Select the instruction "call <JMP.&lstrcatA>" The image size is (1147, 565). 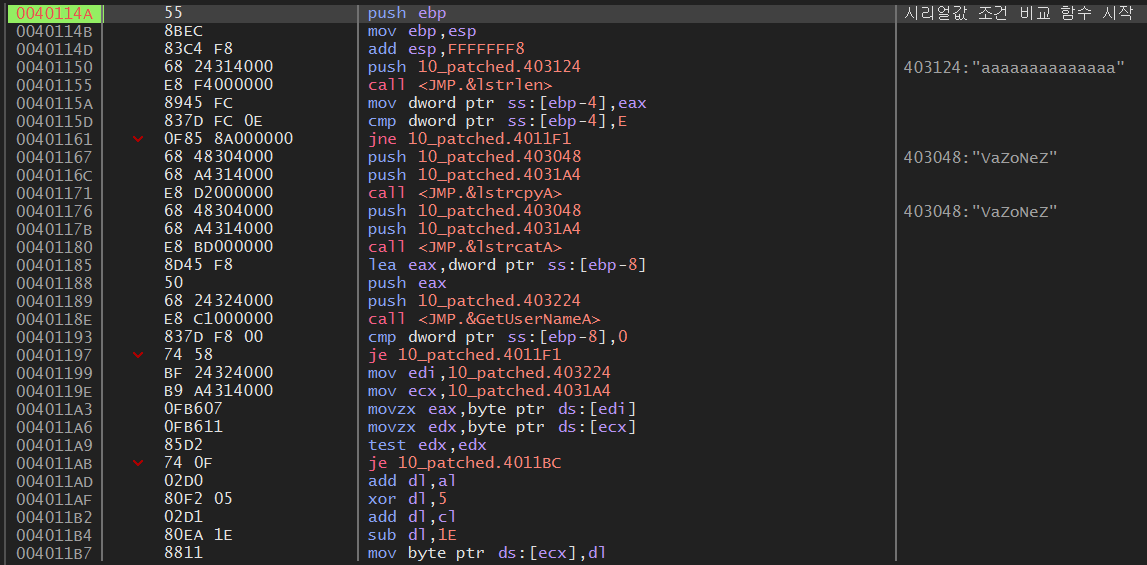pos(465,247)
